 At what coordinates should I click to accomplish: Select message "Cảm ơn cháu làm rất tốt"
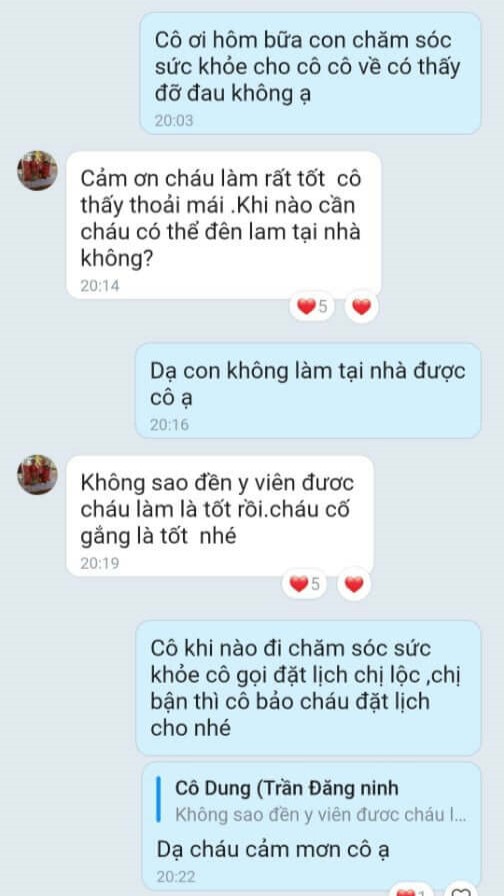tap(223, 225)
